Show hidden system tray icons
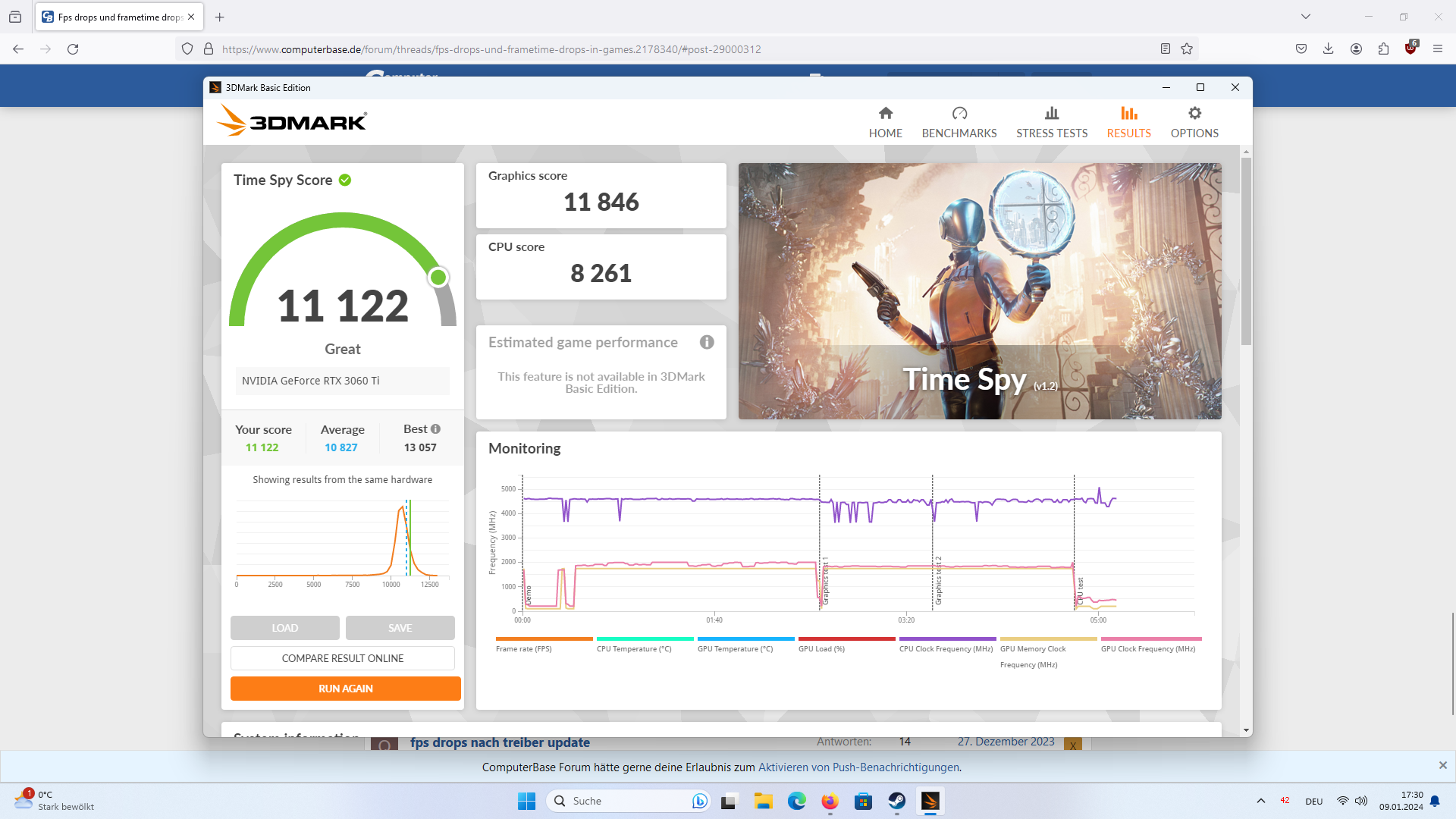 pyautogui.click(x=1260, y=801)
